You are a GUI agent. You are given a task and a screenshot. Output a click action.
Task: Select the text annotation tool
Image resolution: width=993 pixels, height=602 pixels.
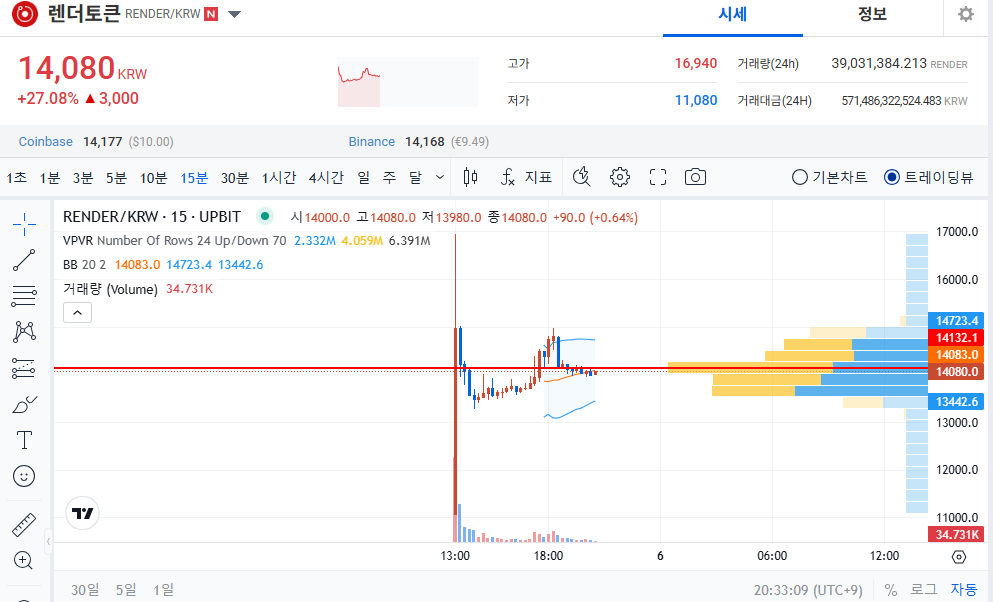pyautogui.click(x=24, y=440)
